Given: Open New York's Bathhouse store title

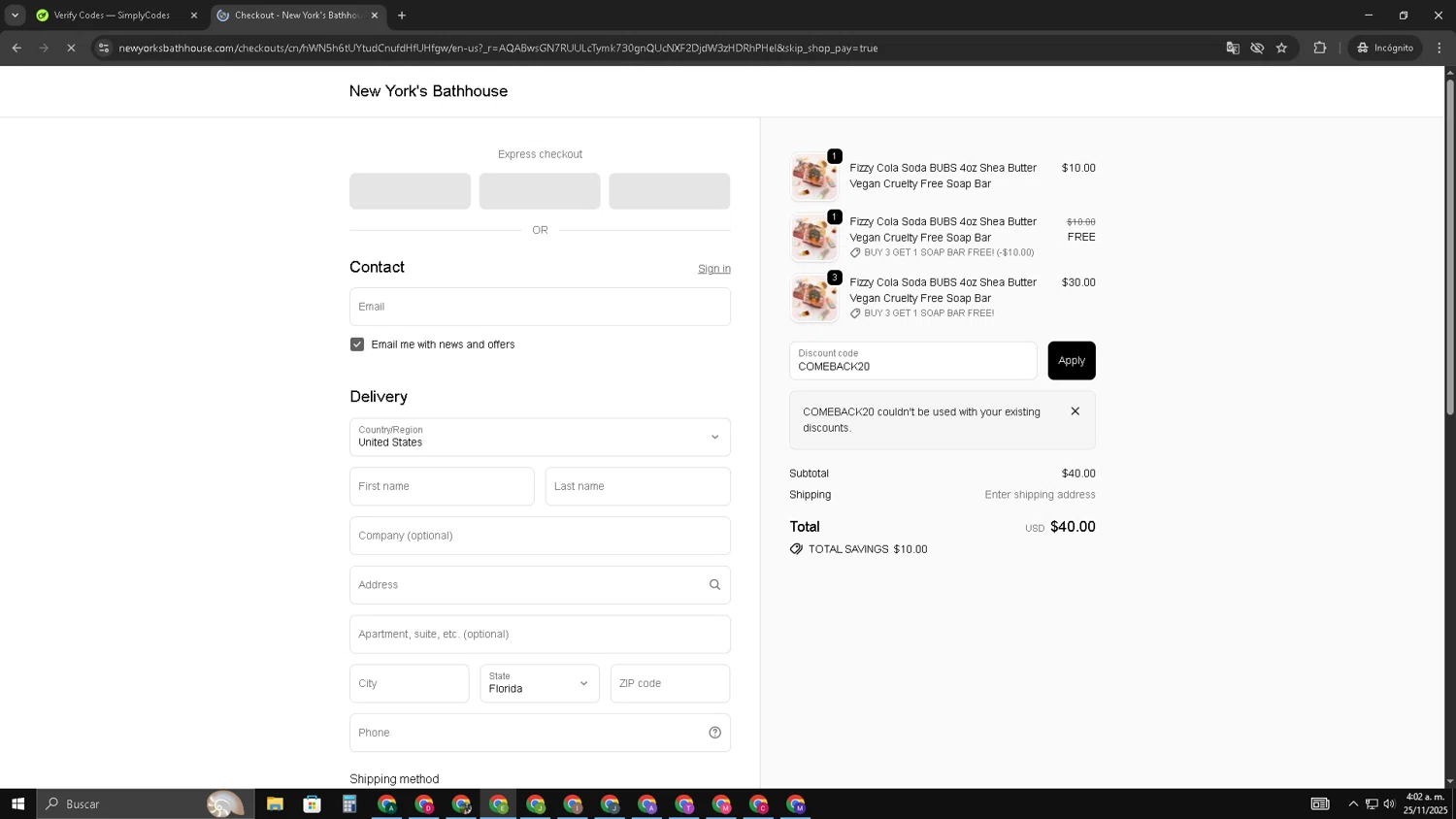Looking at the screenshot, I should tap(428, 91).
